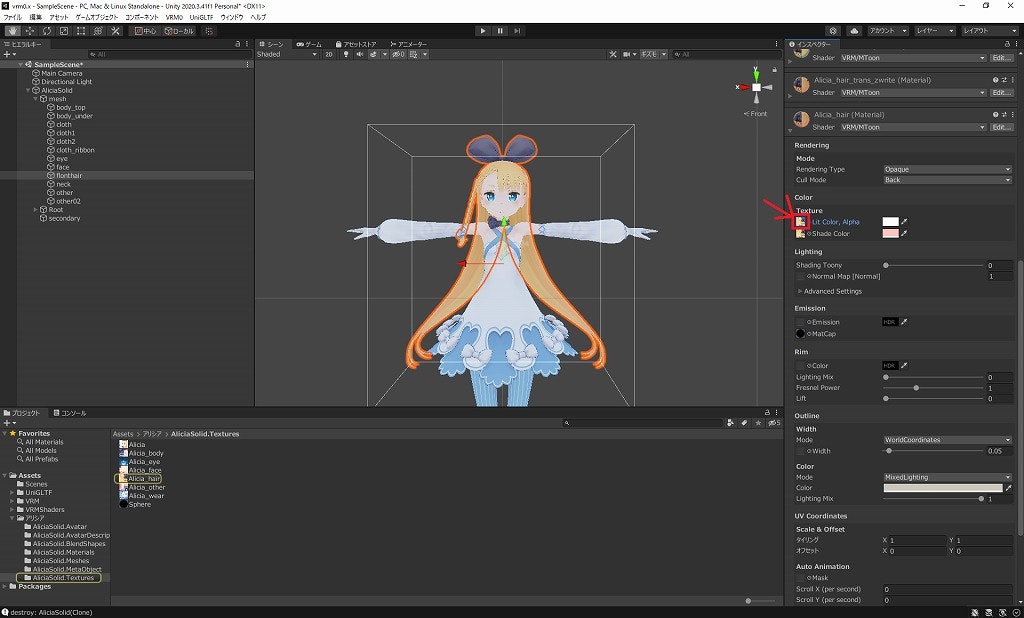This screenshot has width=1024, height=618.
Task: Click the pink Shade Color swatch
Action: [890, 234]
